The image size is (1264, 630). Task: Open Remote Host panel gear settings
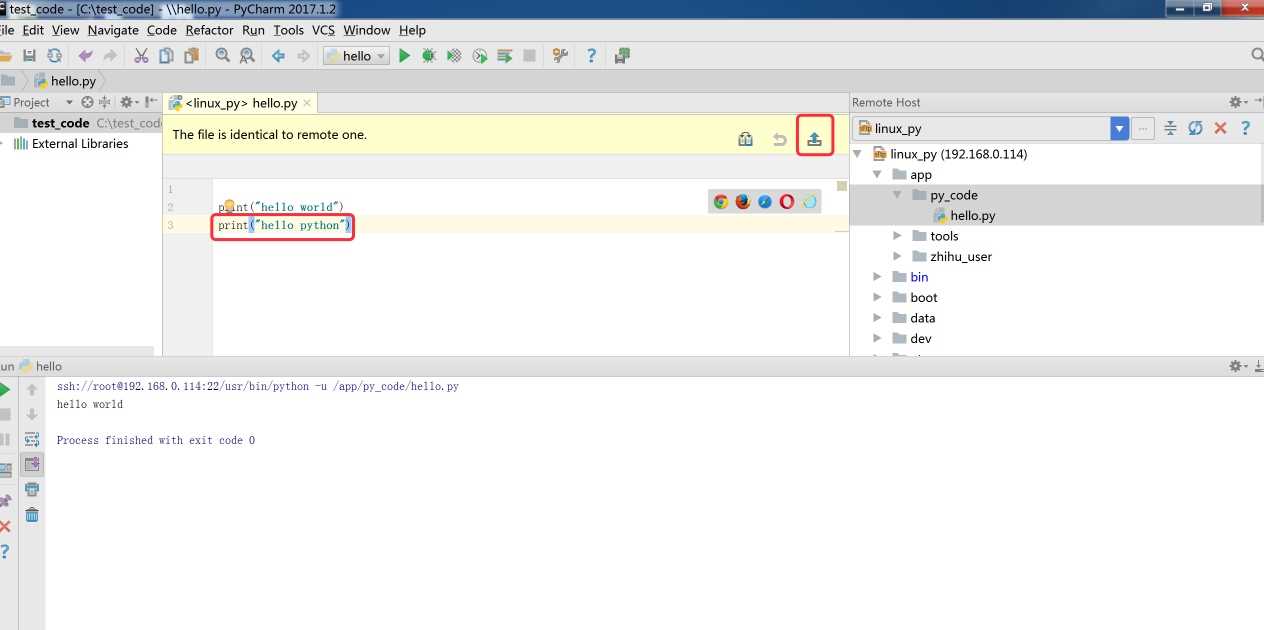click(x=1237, y=102)
